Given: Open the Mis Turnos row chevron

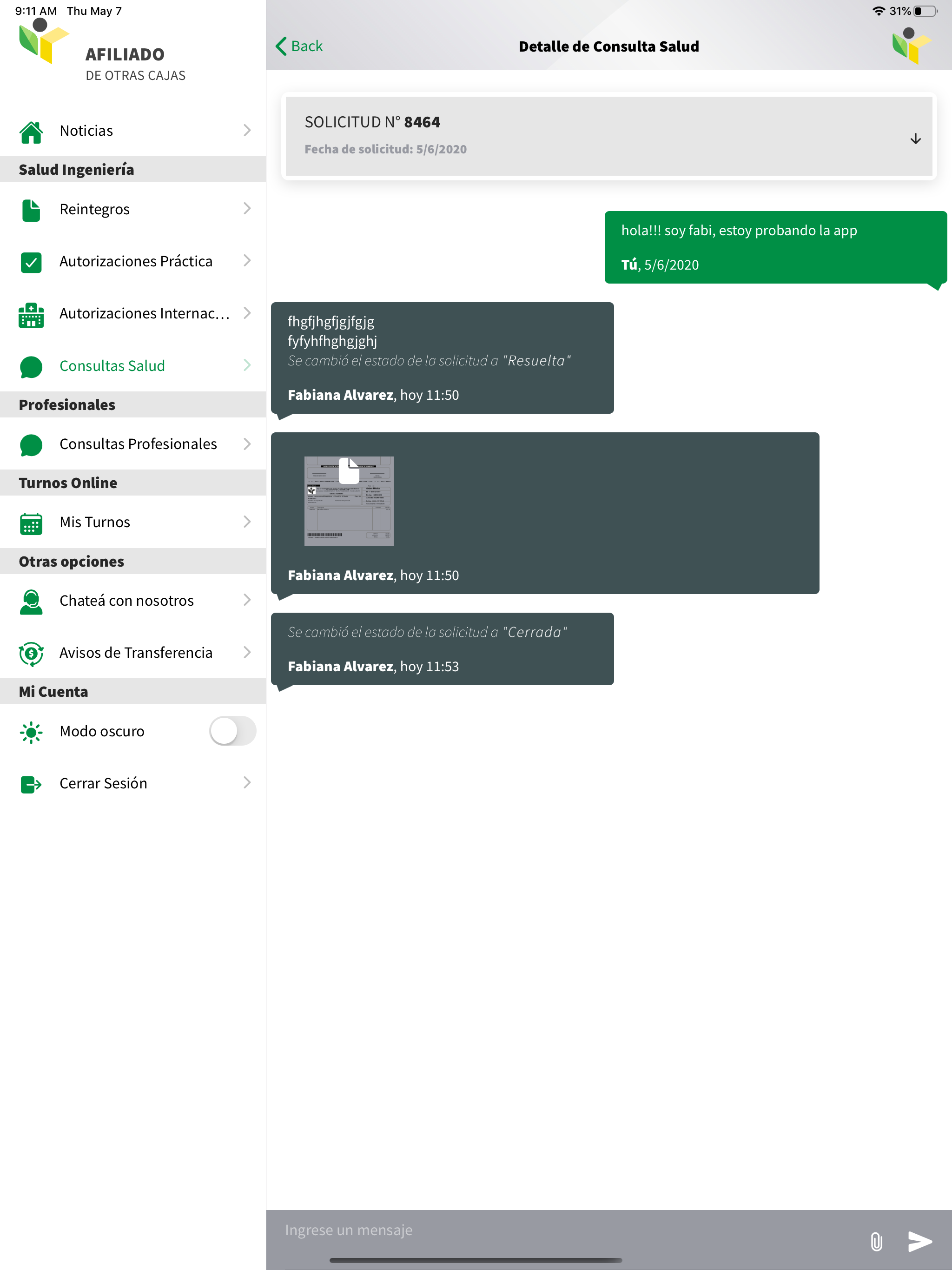Looking at the screenshot, I should (x=247, y=522).
